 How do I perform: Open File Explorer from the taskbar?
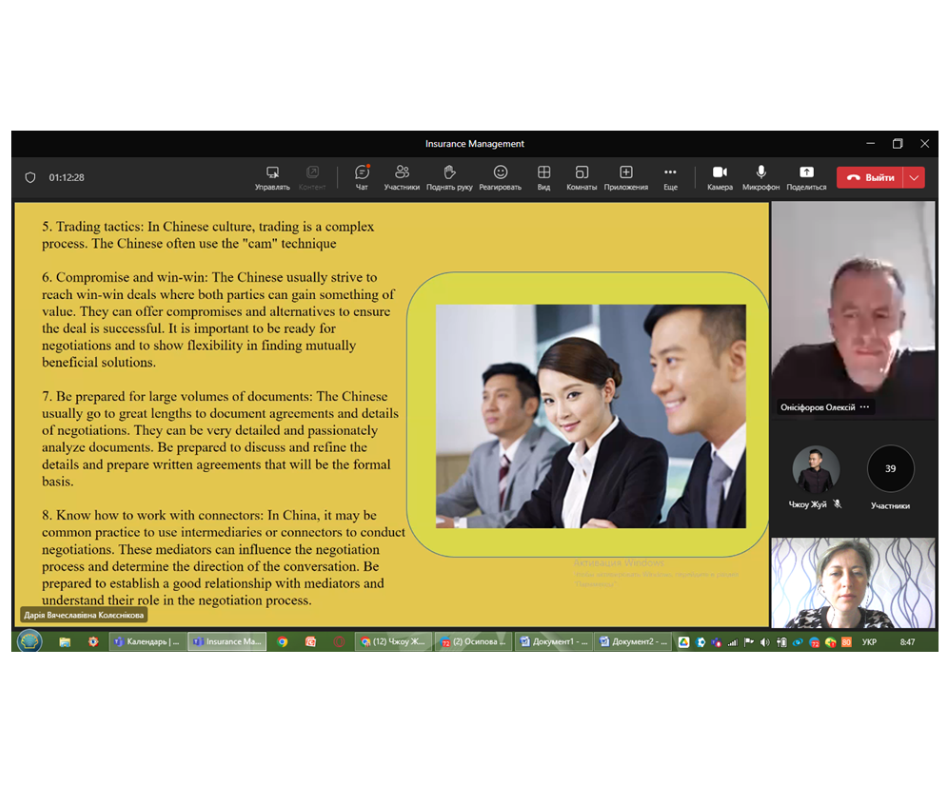point(65,642)
